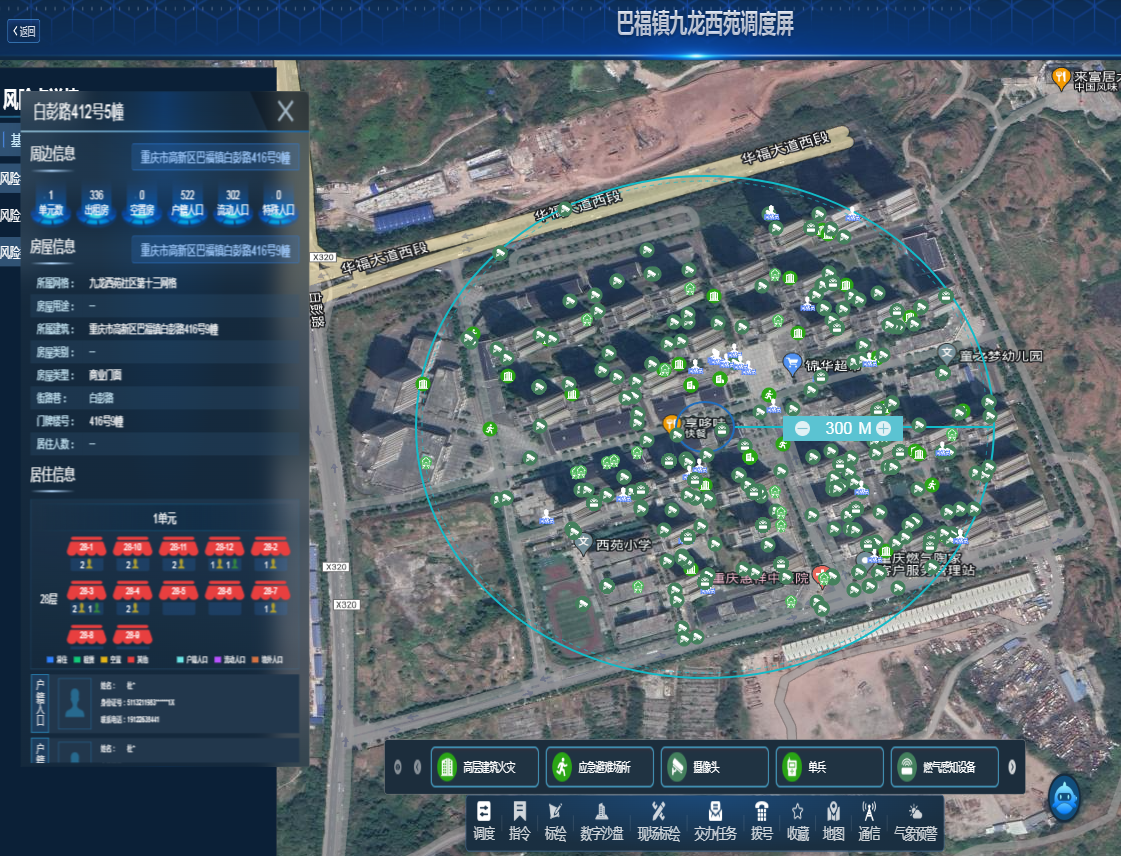Open the 数字沙盘 digital sandbox
The width and height of the screenshot is (1121, 856).
click(x=602, y=819)
